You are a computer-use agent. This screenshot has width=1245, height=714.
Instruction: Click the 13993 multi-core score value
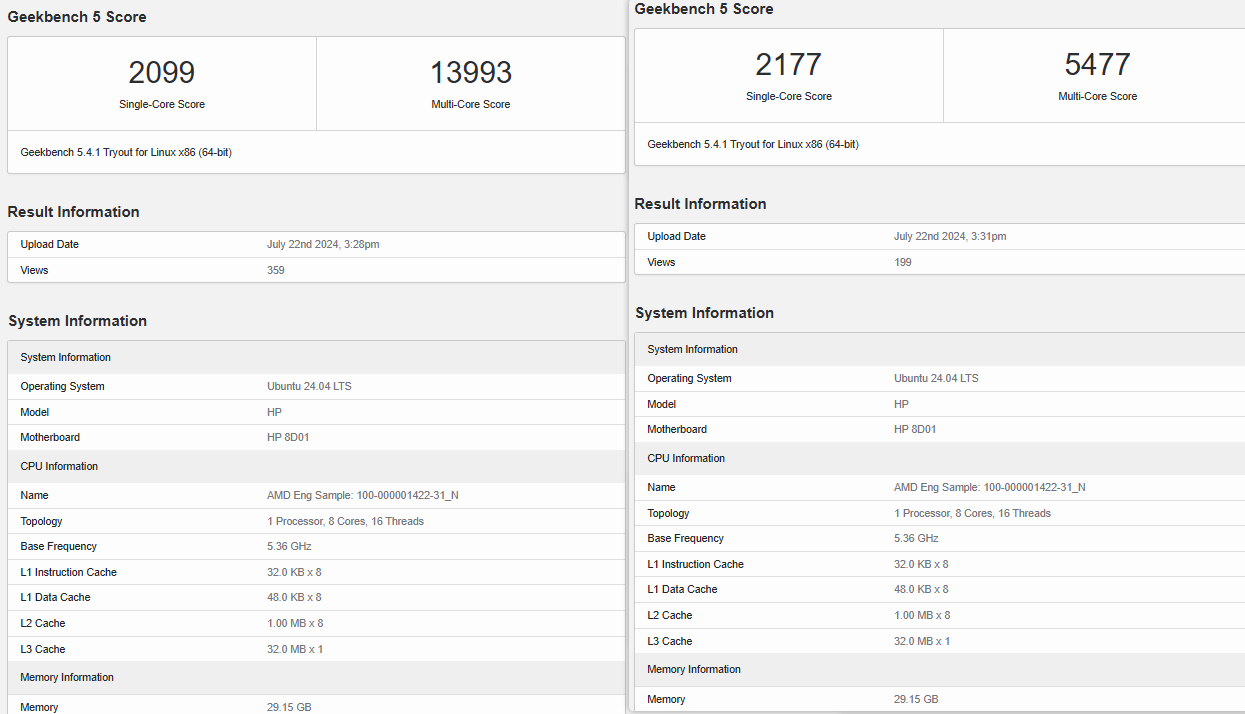470,73
